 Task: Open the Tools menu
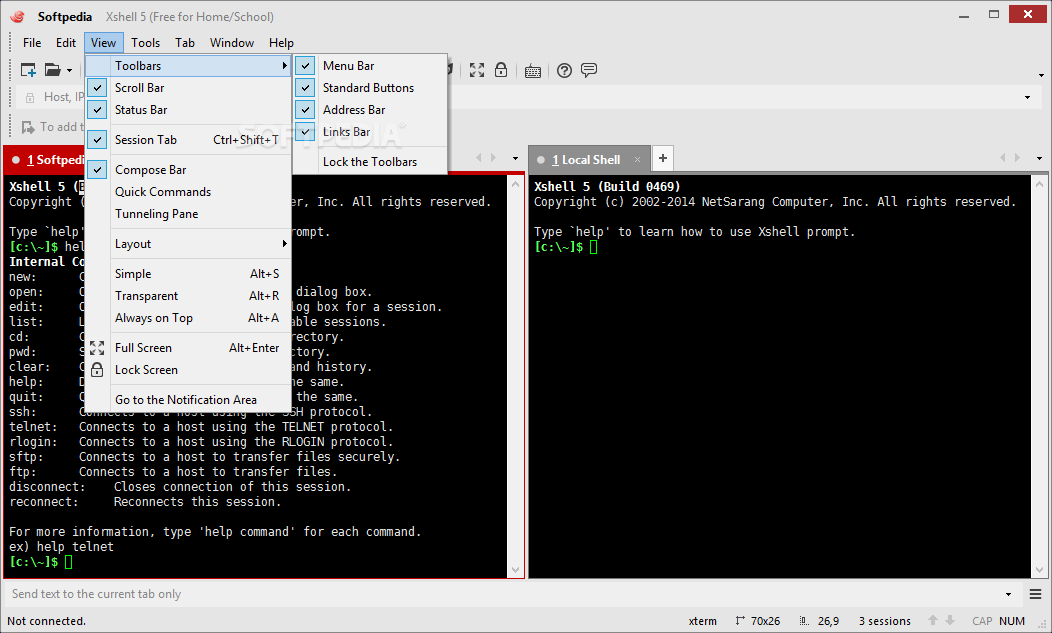(x=146, y=43)
